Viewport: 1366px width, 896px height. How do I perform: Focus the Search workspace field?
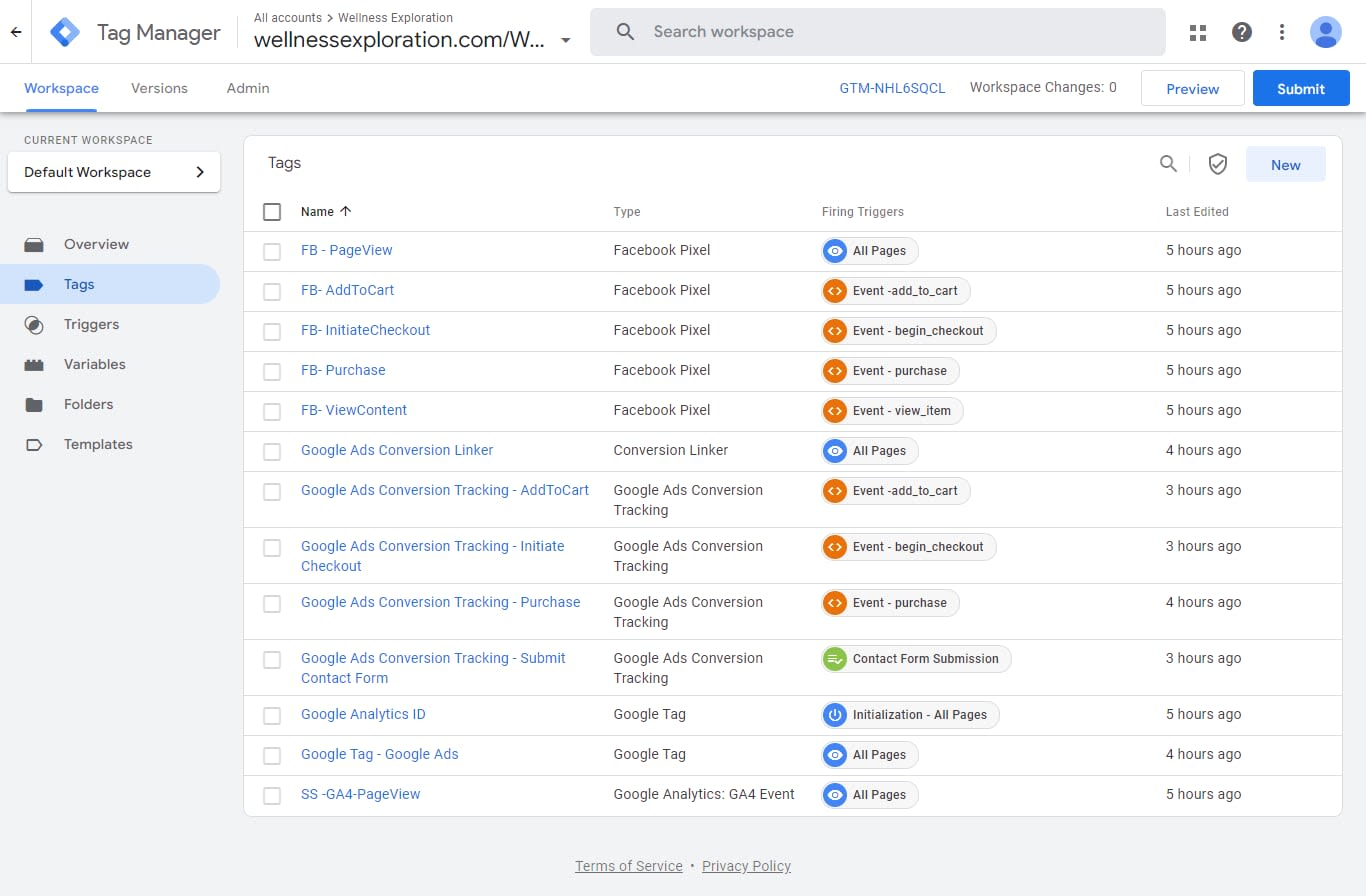pyautogui.click(x=878, y=32)
